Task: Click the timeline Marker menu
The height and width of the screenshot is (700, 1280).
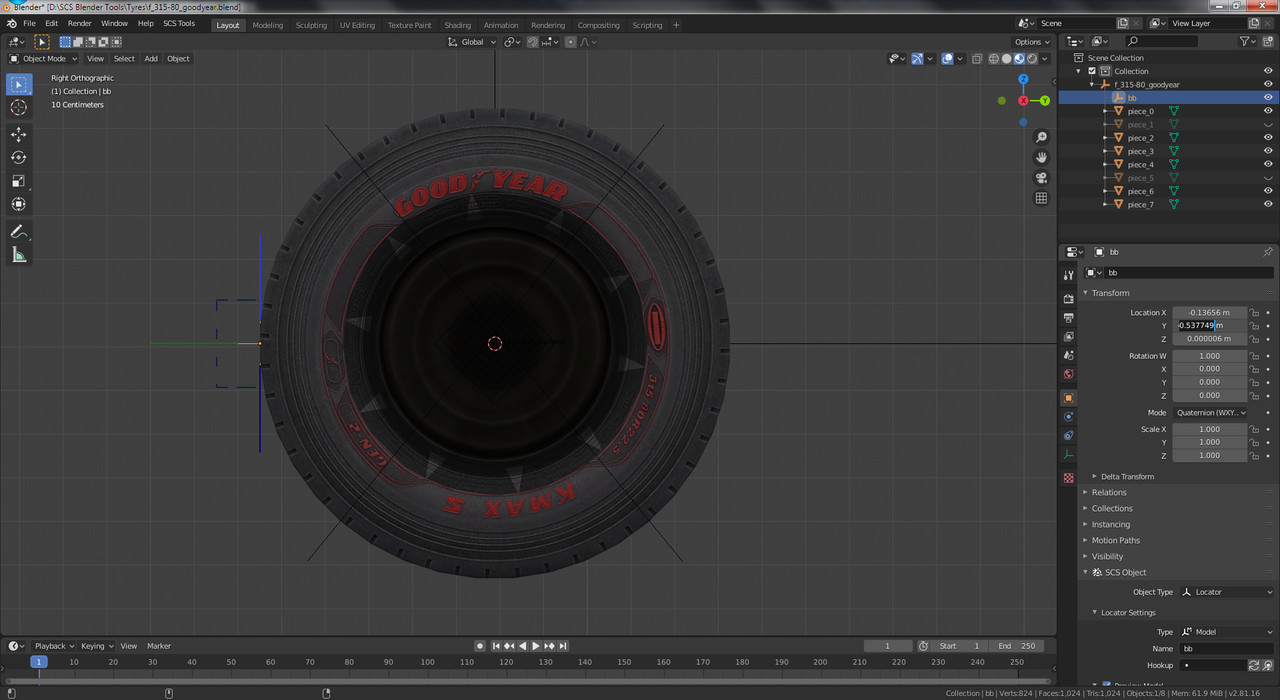Action: pyautogui.click(x=159, y=646)
